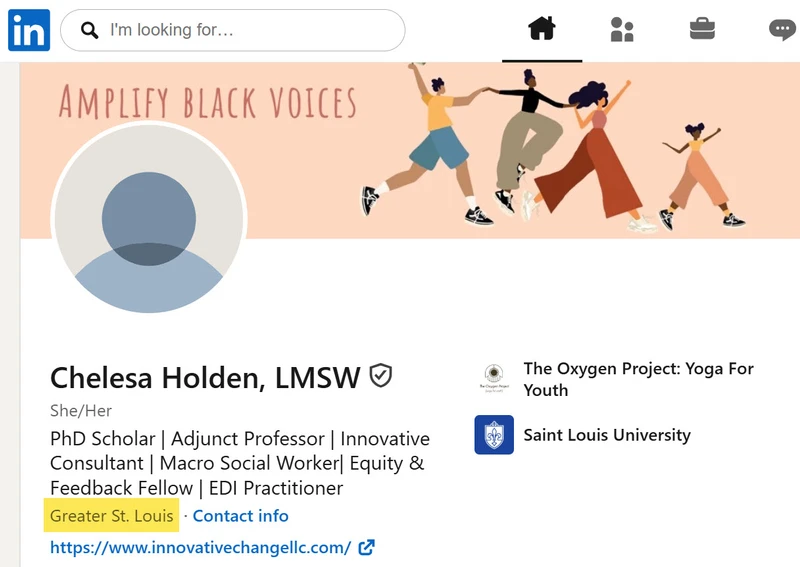Open The Oxygen Project: Yoga For Youth
800x567 pixels.
pyautogui.click(x=638, y=379)
